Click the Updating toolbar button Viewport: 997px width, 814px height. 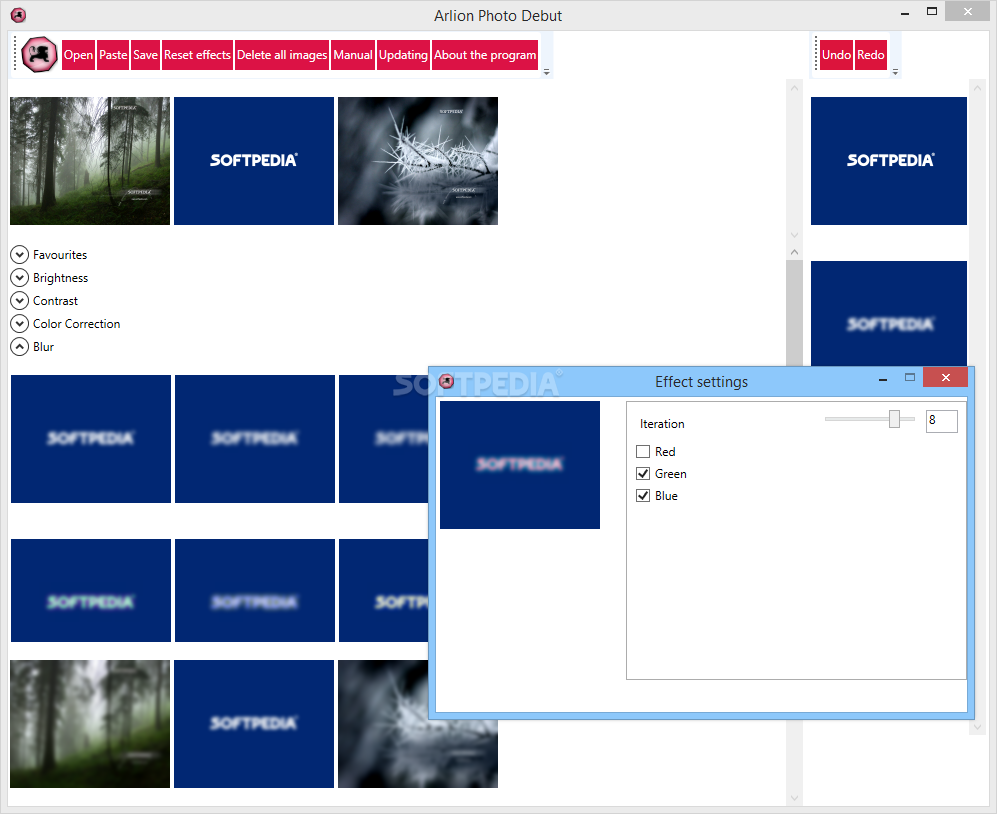pyautogui.click(x=403, y=55)
